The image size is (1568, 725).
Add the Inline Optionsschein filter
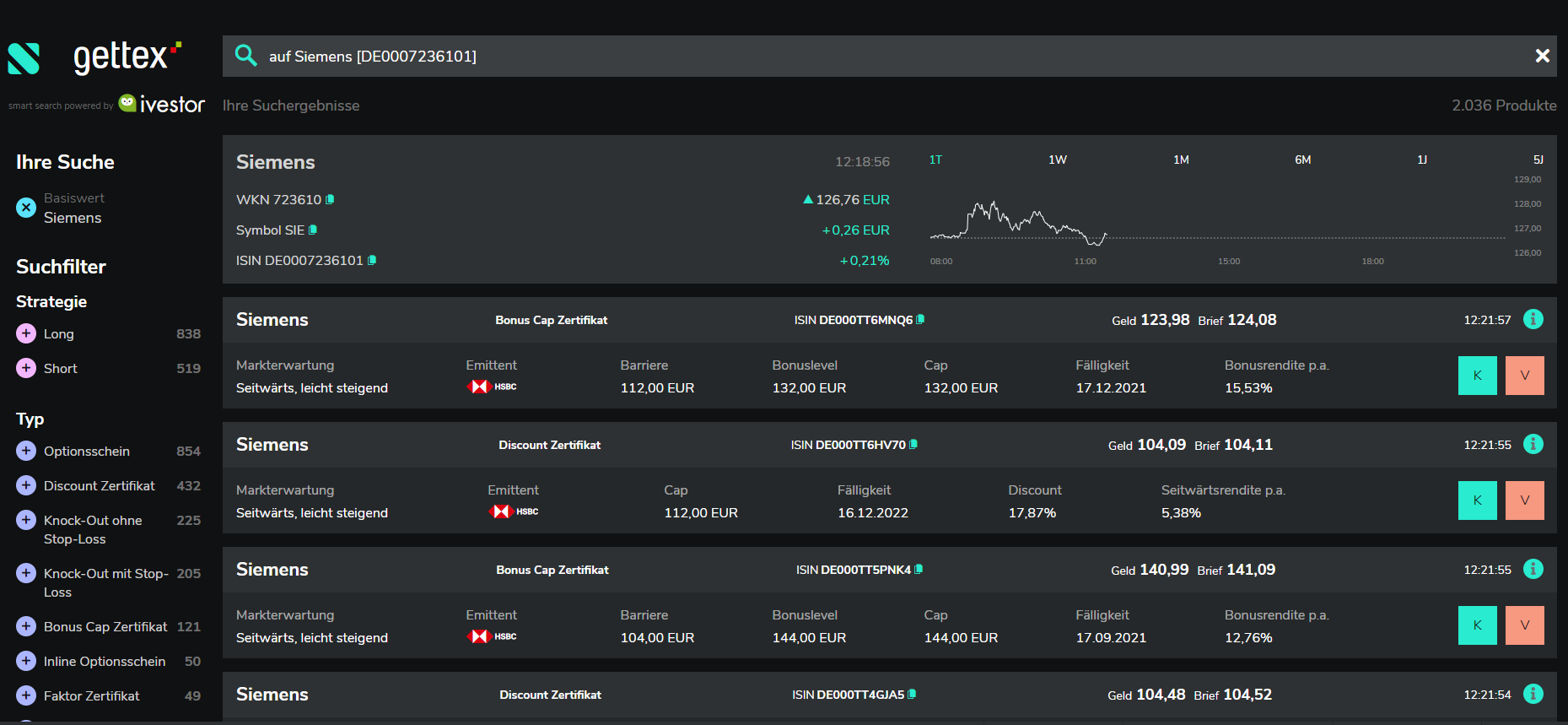26,661
